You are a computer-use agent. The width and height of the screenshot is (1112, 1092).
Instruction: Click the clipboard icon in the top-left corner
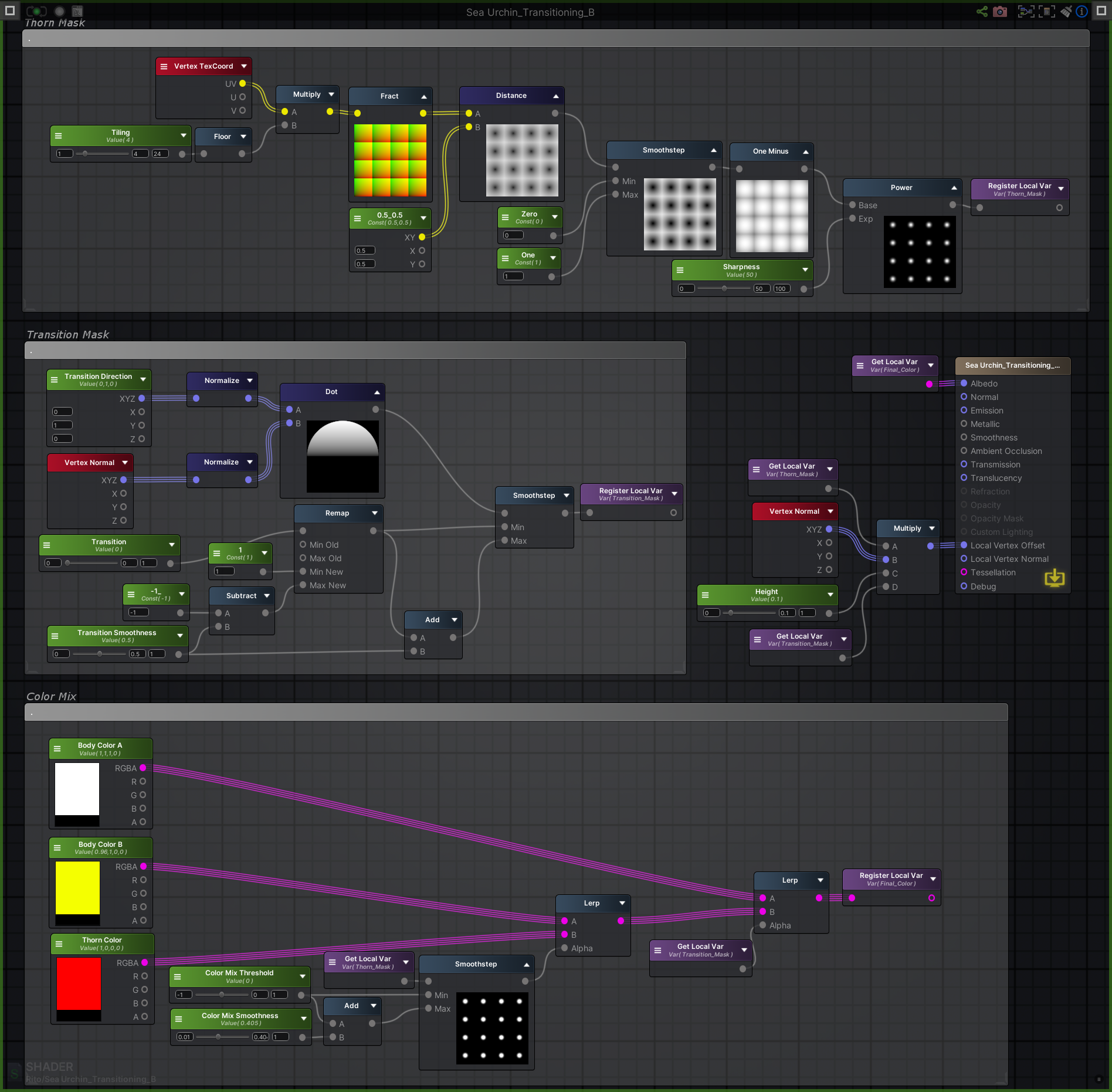tap(77, 11)
